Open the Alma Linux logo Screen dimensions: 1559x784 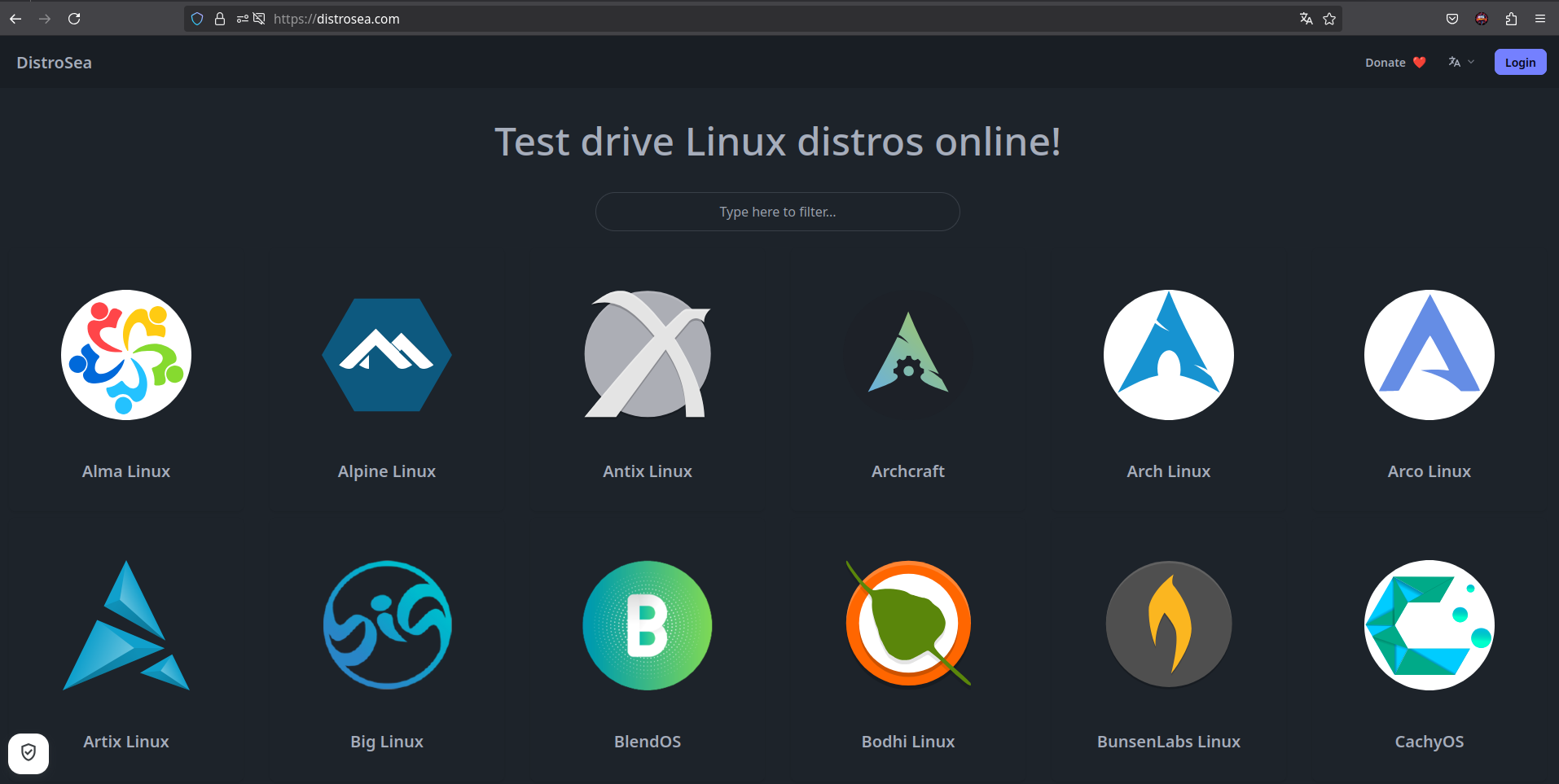click(x=126, y=355)
